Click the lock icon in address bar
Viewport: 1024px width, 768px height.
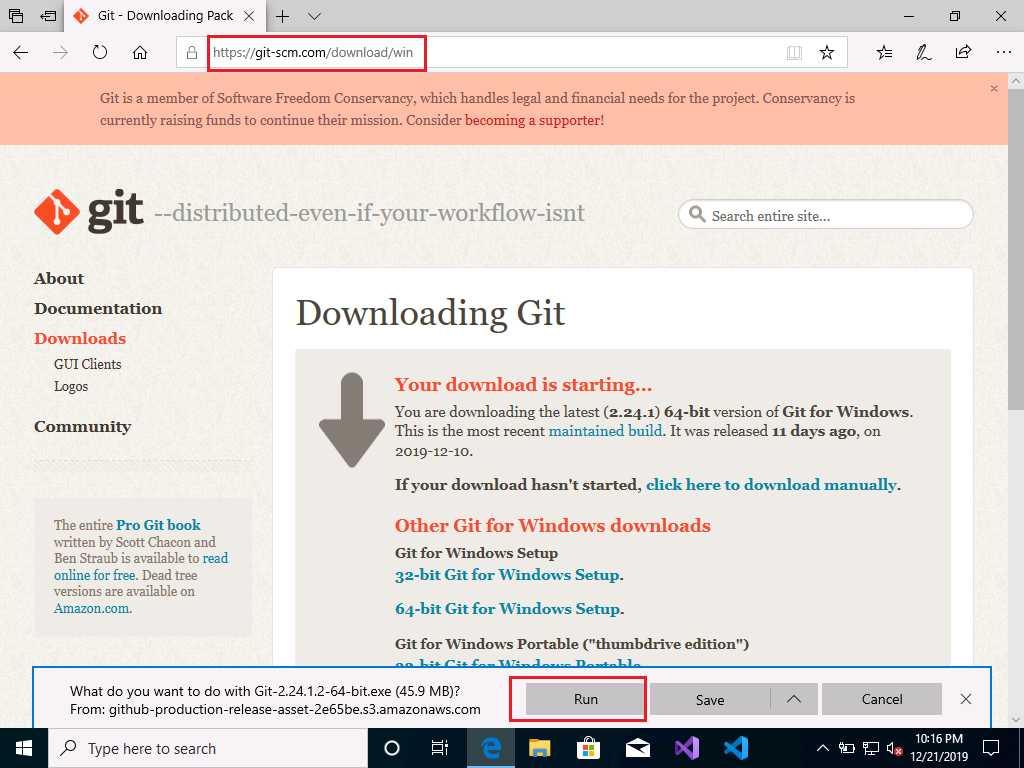pyautogui.click(x=192, y=52)
